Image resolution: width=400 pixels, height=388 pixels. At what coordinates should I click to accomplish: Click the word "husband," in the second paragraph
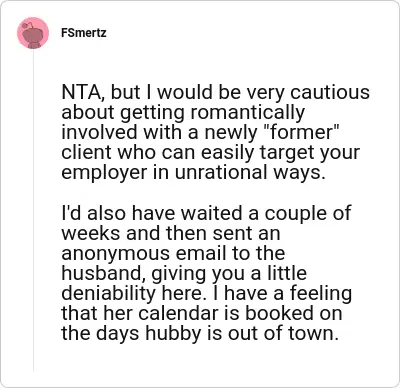104,273
